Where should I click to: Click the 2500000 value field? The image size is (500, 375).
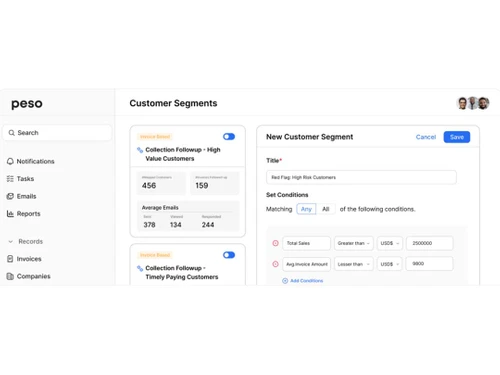coord(430,243)
